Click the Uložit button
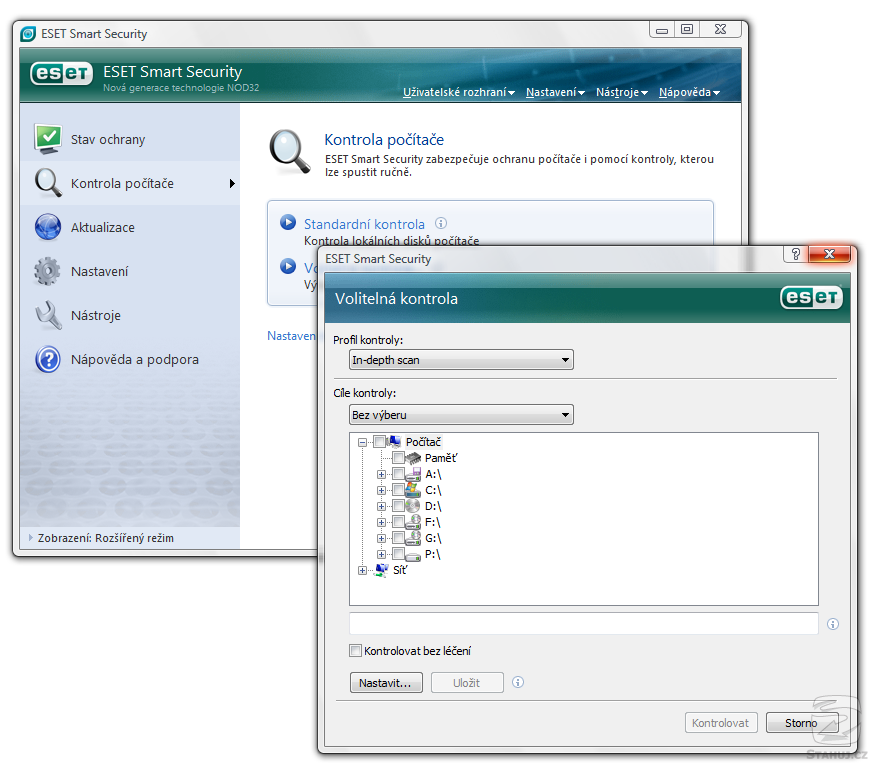 [467, 683]
